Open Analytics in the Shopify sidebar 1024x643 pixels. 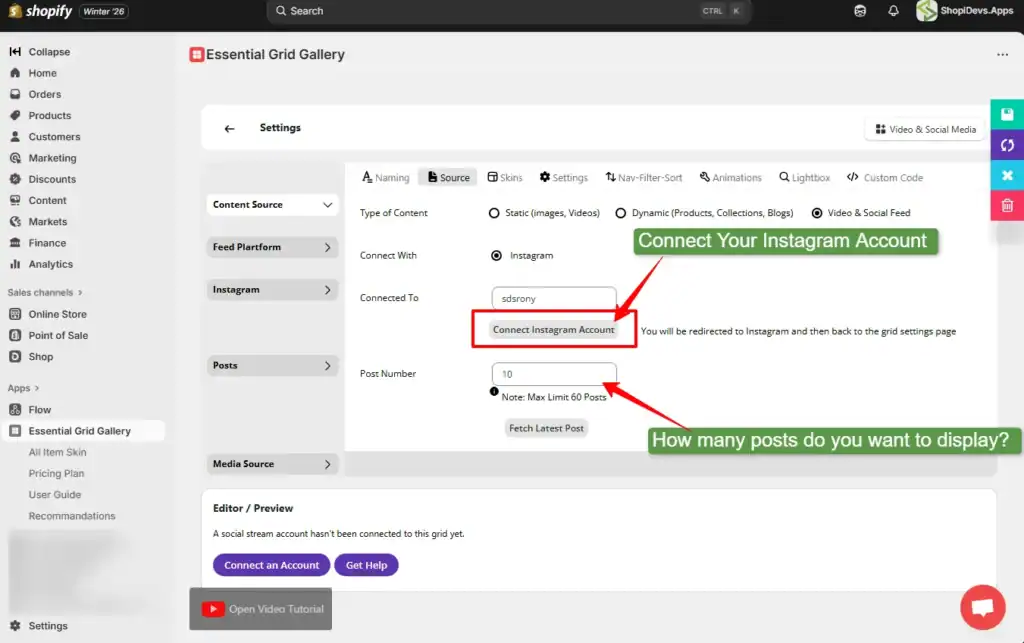pos(50,264)
